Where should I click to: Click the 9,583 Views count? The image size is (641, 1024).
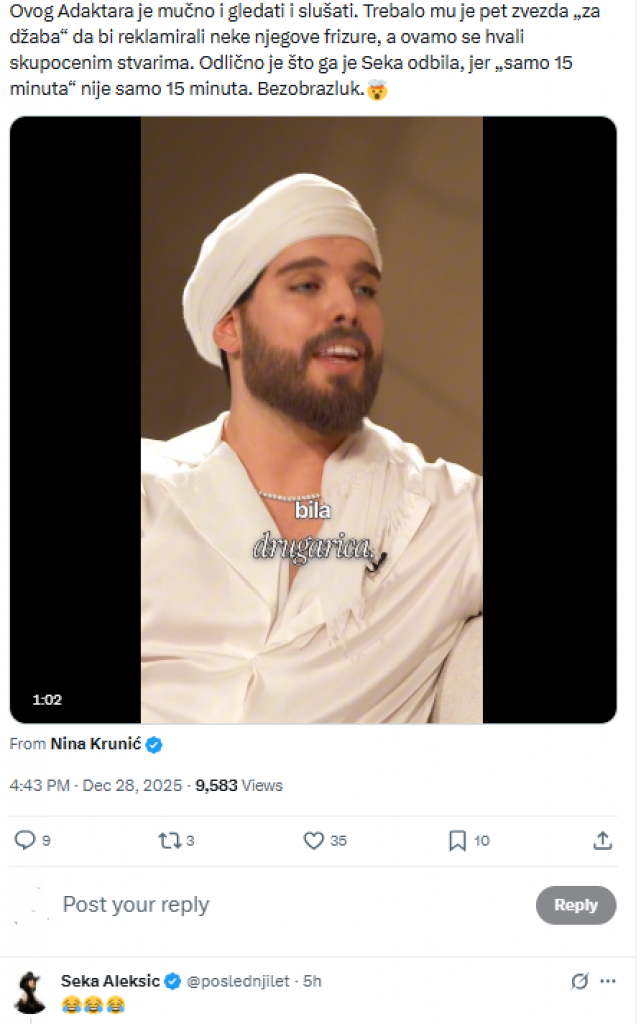click(239, 786)
